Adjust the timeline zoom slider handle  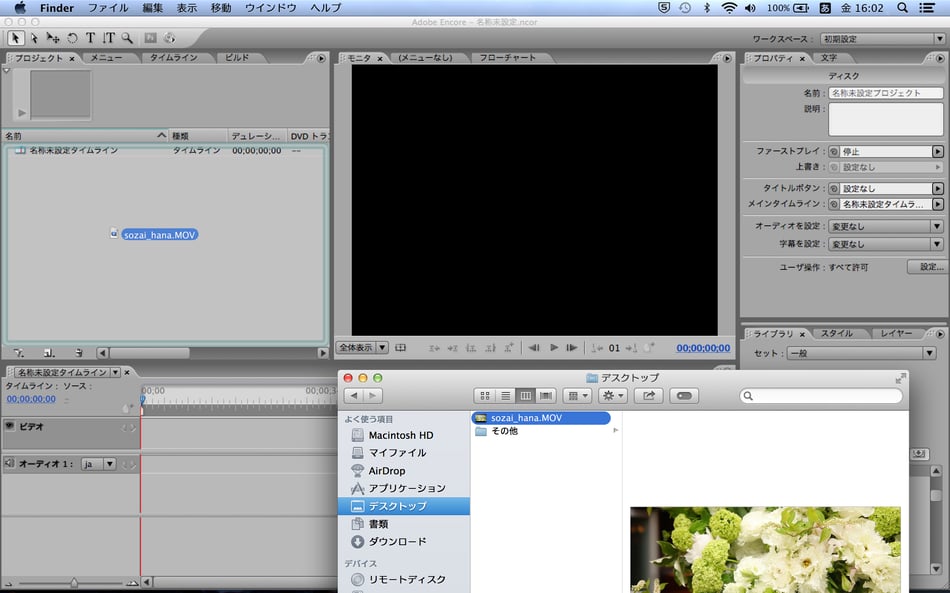pos(73,582)
